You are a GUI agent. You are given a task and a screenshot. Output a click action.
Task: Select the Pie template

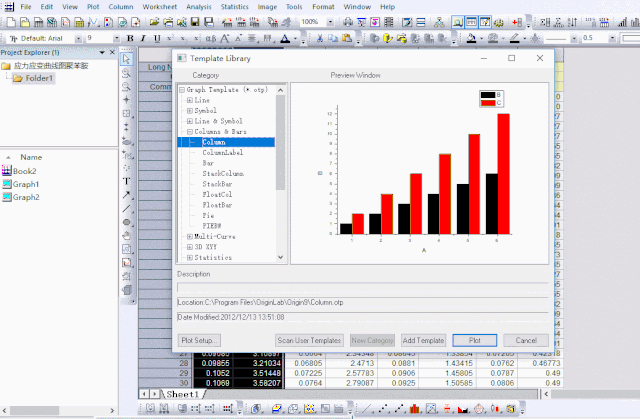coord(208,215)
